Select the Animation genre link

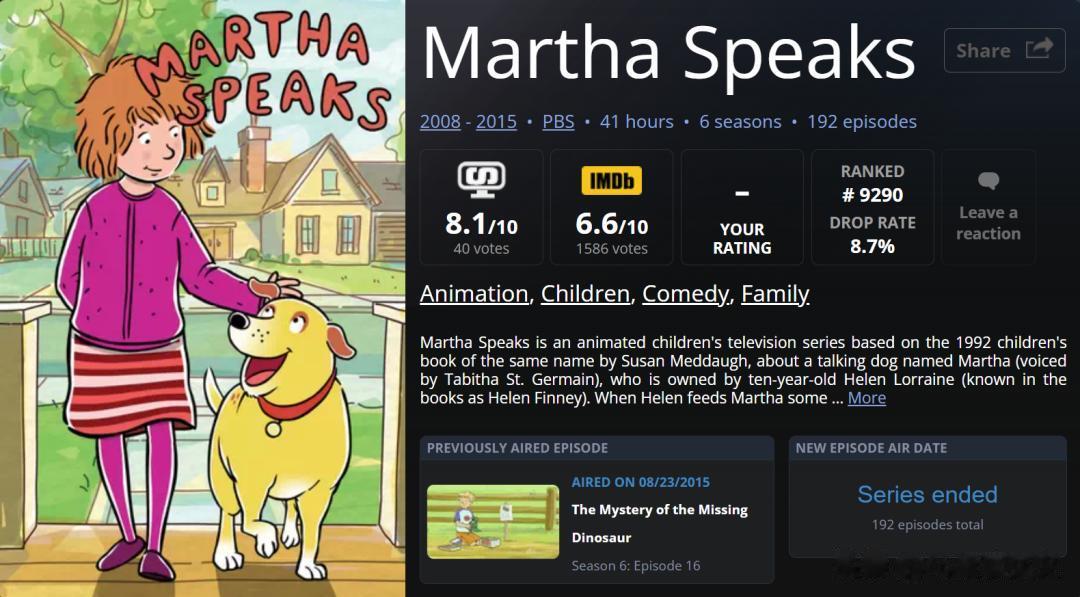[474, 294]
